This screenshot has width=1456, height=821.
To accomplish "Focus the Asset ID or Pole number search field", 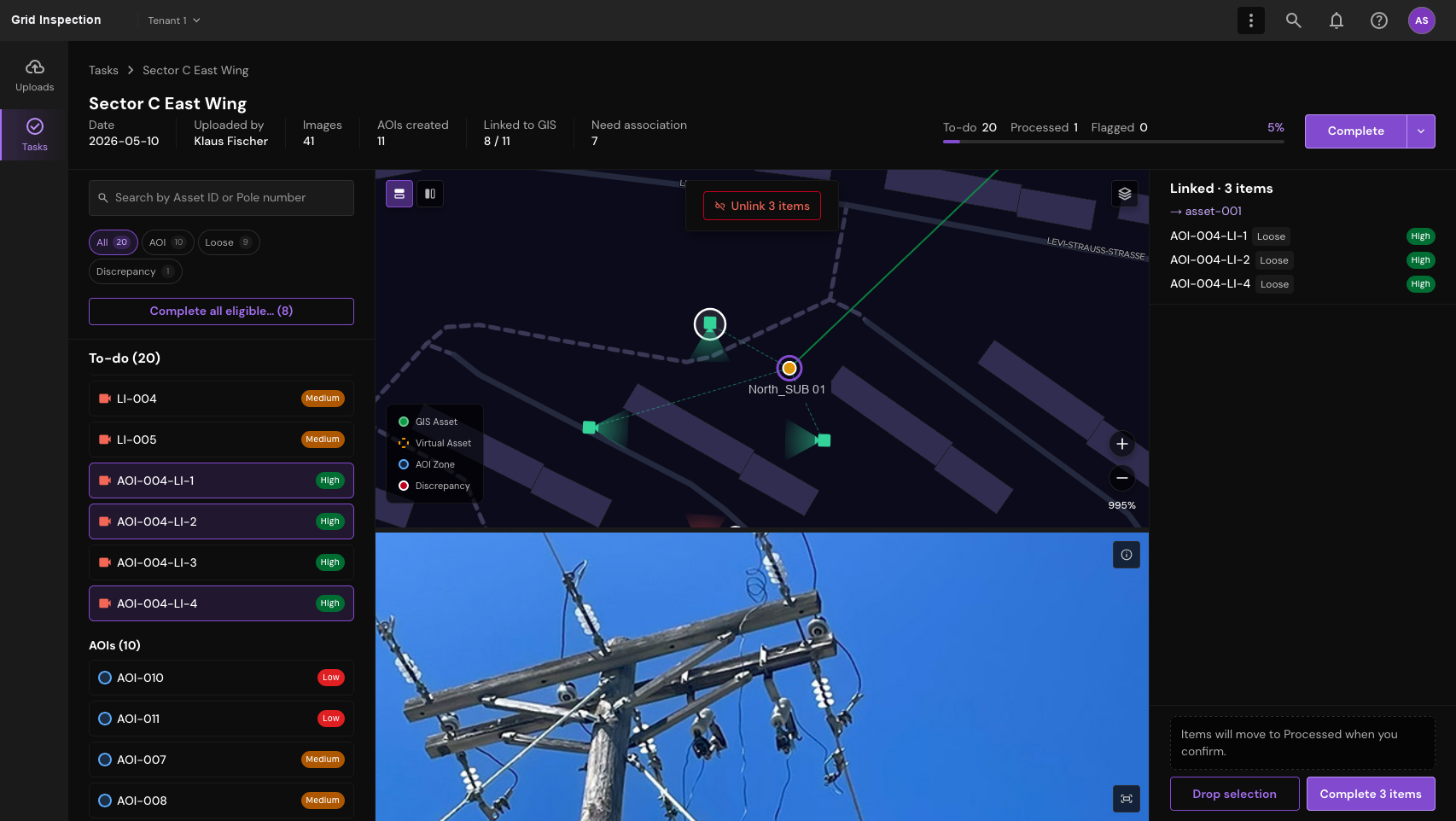I will (221, 197).
